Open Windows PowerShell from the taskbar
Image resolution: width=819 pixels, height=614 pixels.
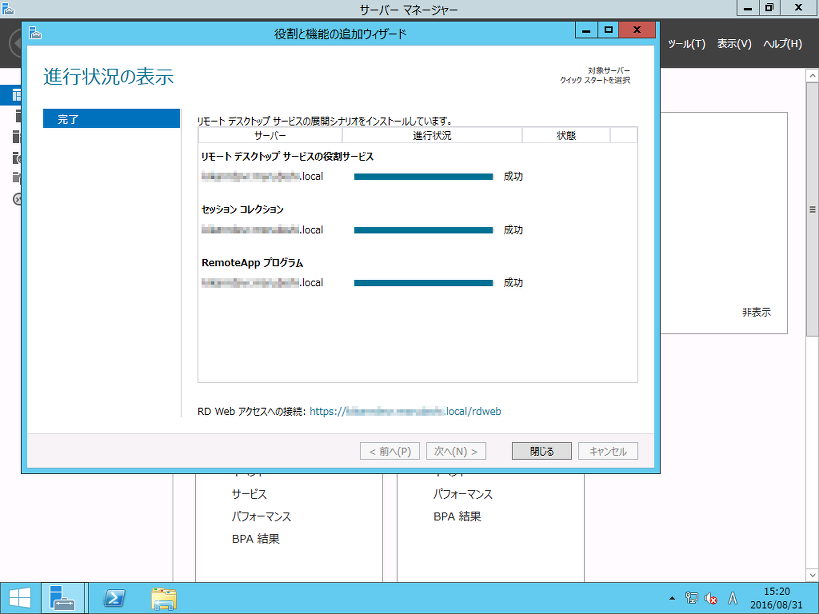(x=113, y=597)
